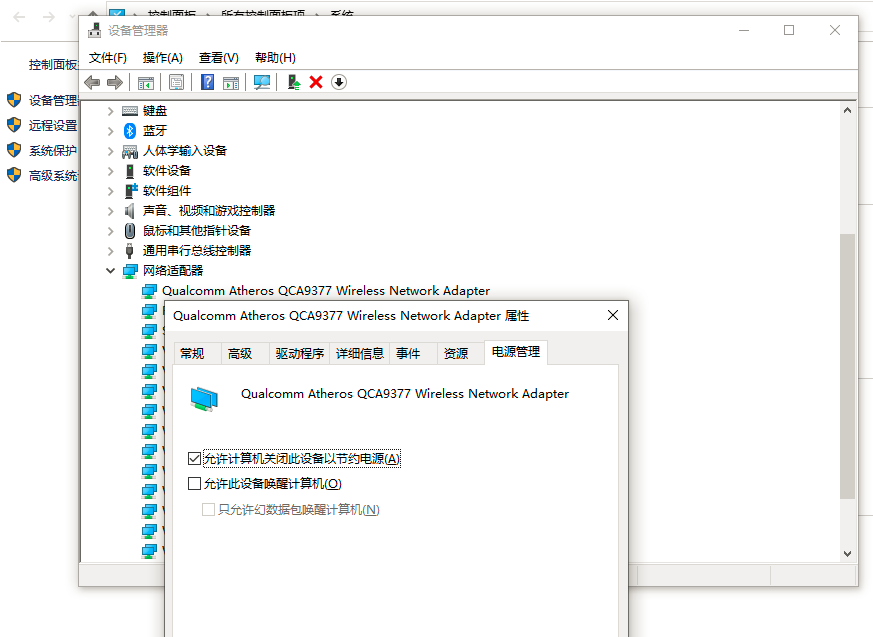The width and height of the screenshot is (873, 637).
Task: Click the show/hide action pane toolbar icon
Action: click(230, 83)
